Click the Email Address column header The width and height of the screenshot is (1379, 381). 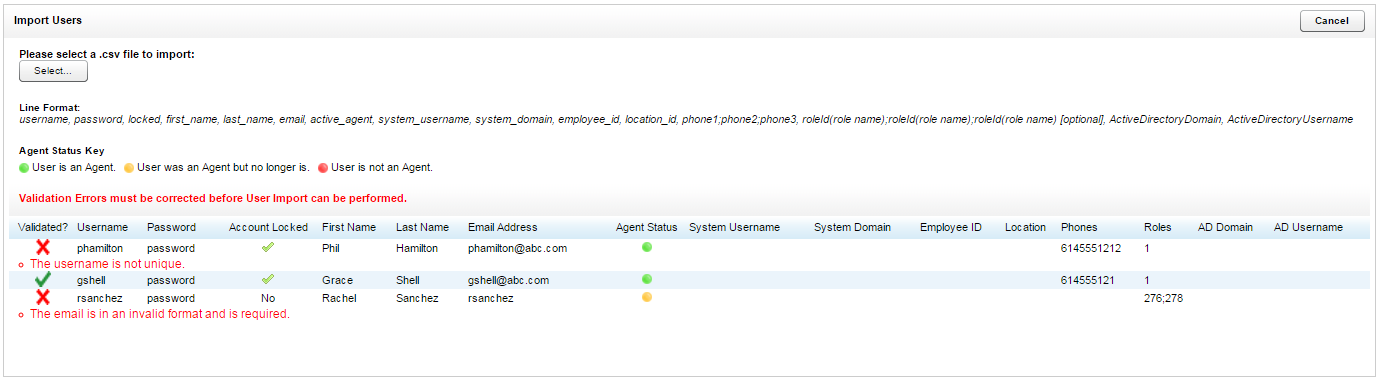point(502,227)
